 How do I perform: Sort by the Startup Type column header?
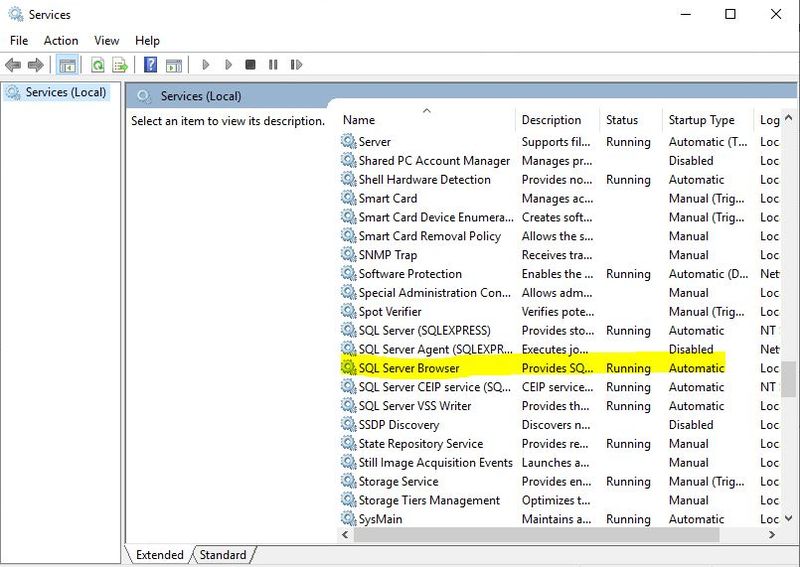(x=708, y=120)
